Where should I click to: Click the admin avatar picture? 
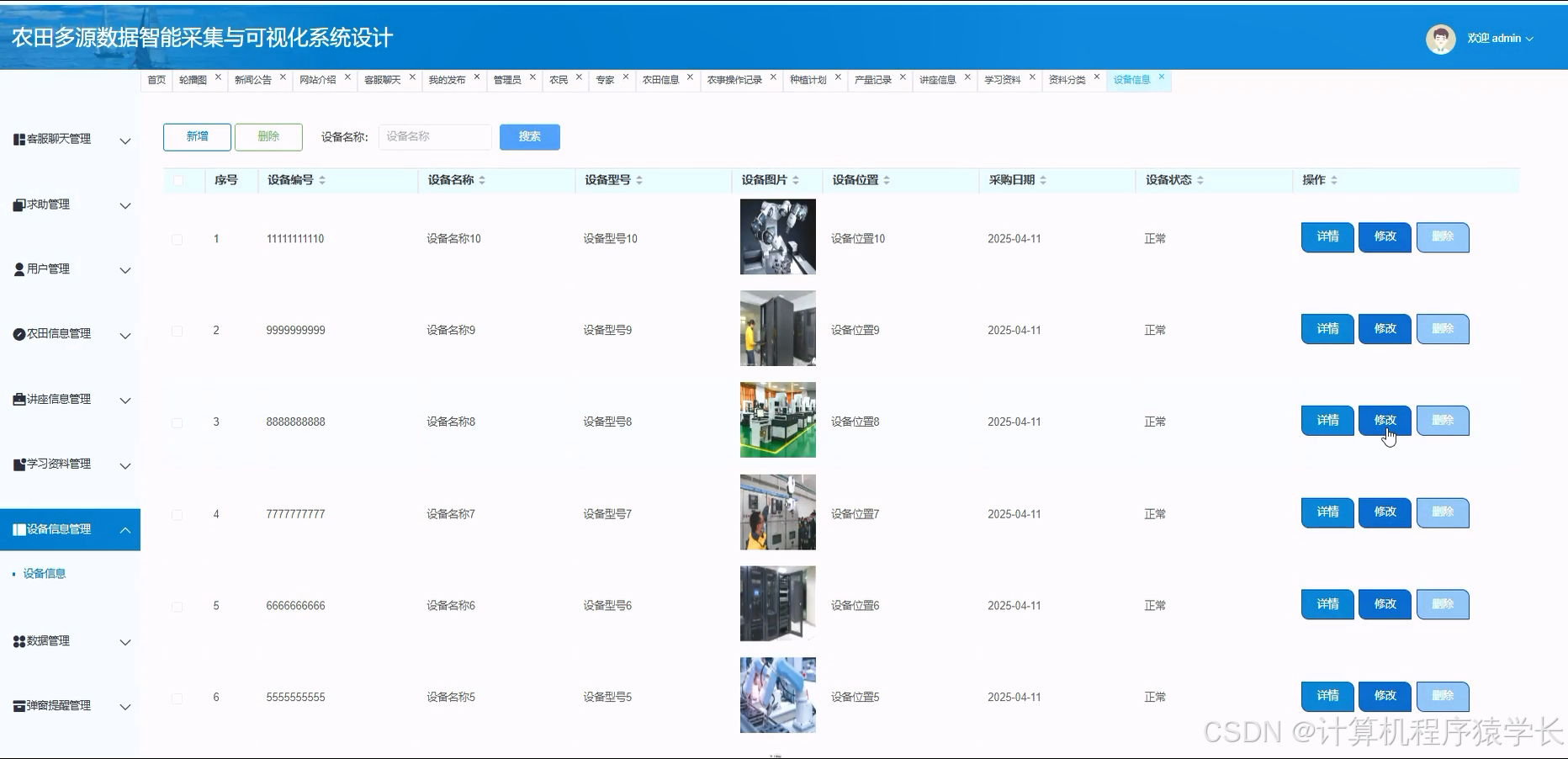click(1440, 39)
